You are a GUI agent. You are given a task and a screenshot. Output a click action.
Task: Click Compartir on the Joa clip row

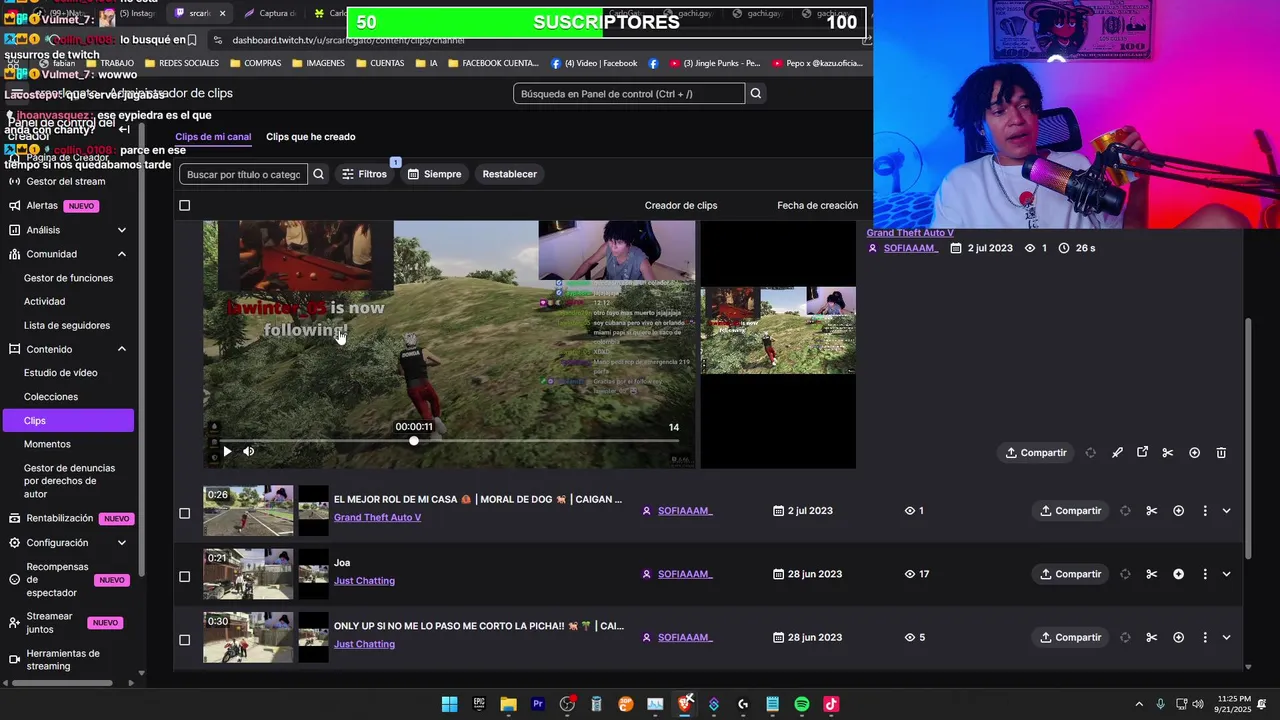[x=1070, y=574]
